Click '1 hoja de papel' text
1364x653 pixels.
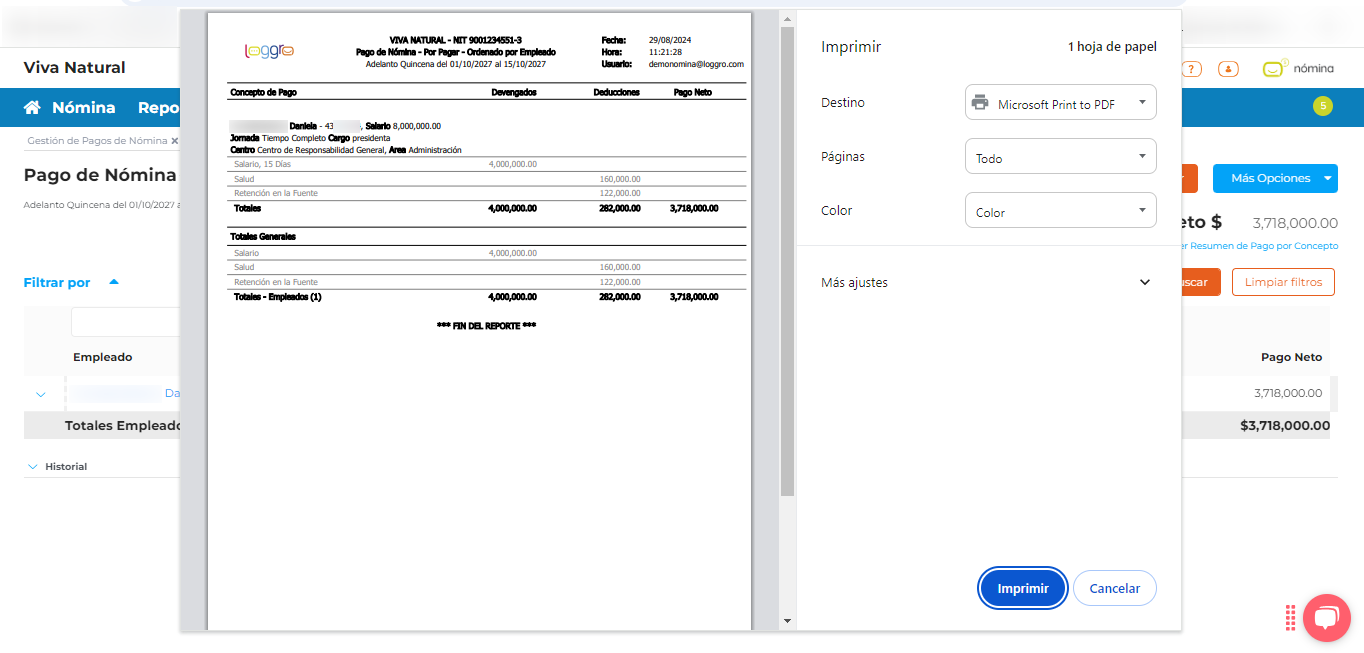coord(1112,47)
